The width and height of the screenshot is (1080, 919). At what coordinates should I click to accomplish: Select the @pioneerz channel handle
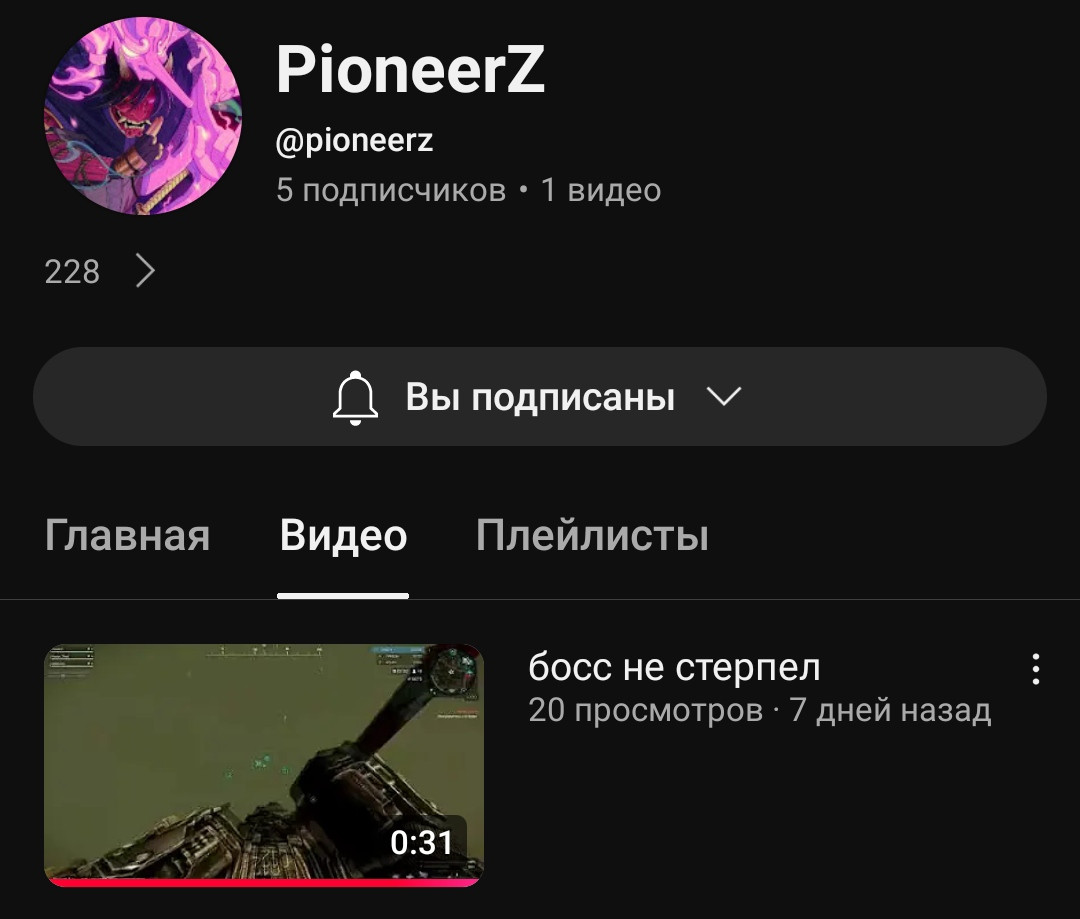coord(354,141)
